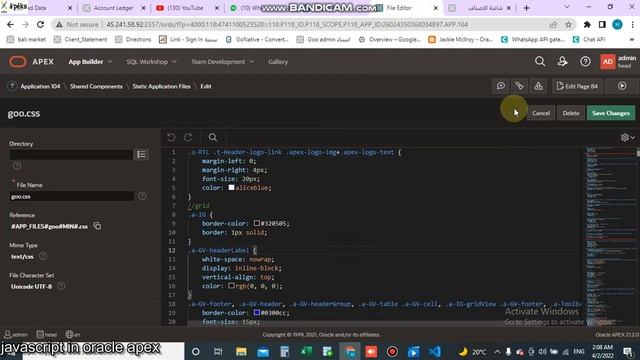The height and width of the screenshot is (360, 640).
Task: Click the admin user in the status bar
Action: [x=16, y=334]
